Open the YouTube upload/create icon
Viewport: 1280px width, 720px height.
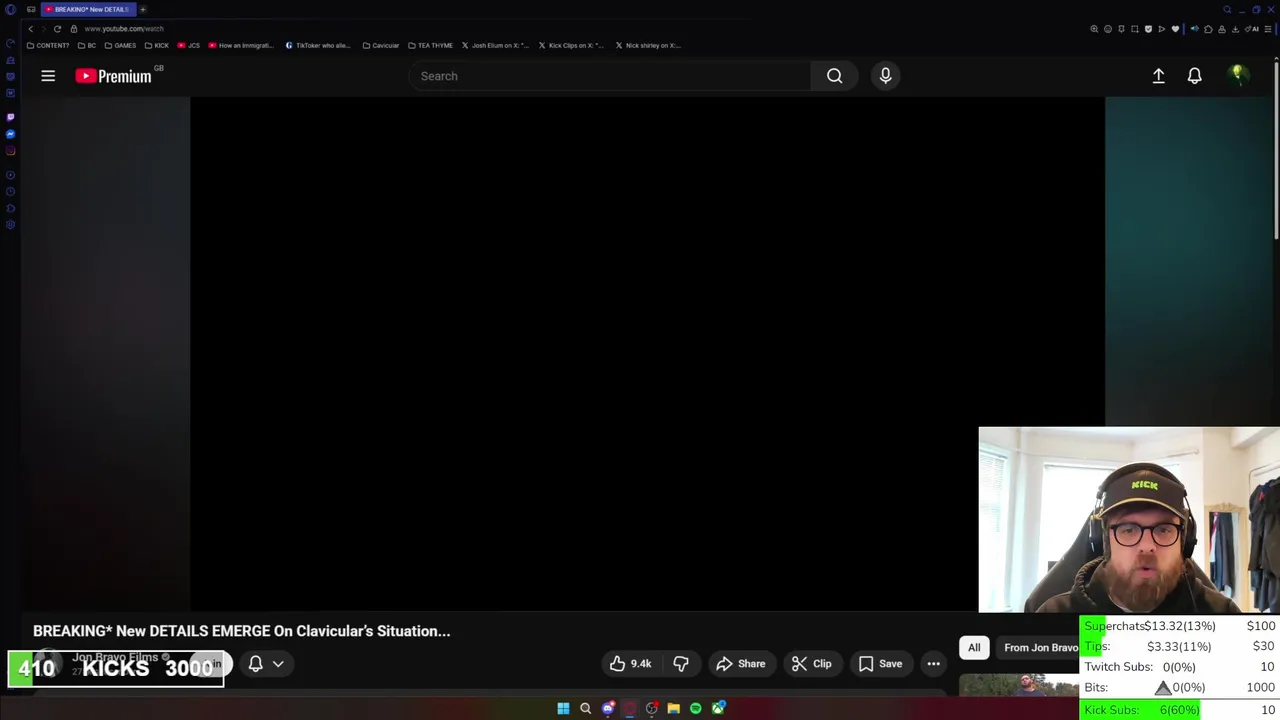coord(1158,76)
